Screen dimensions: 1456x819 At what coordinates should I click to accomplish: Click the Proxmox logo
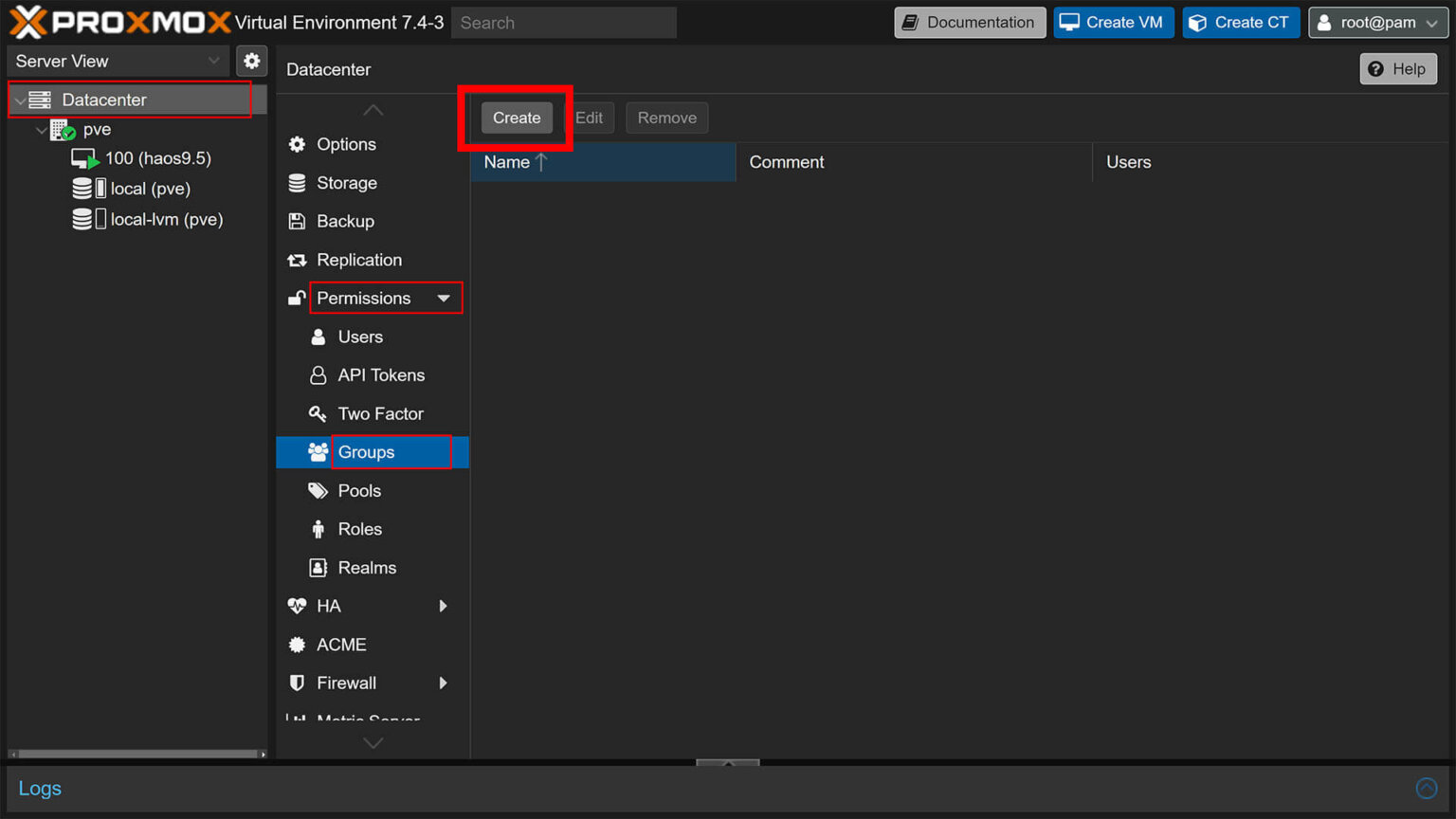point(120,22)
